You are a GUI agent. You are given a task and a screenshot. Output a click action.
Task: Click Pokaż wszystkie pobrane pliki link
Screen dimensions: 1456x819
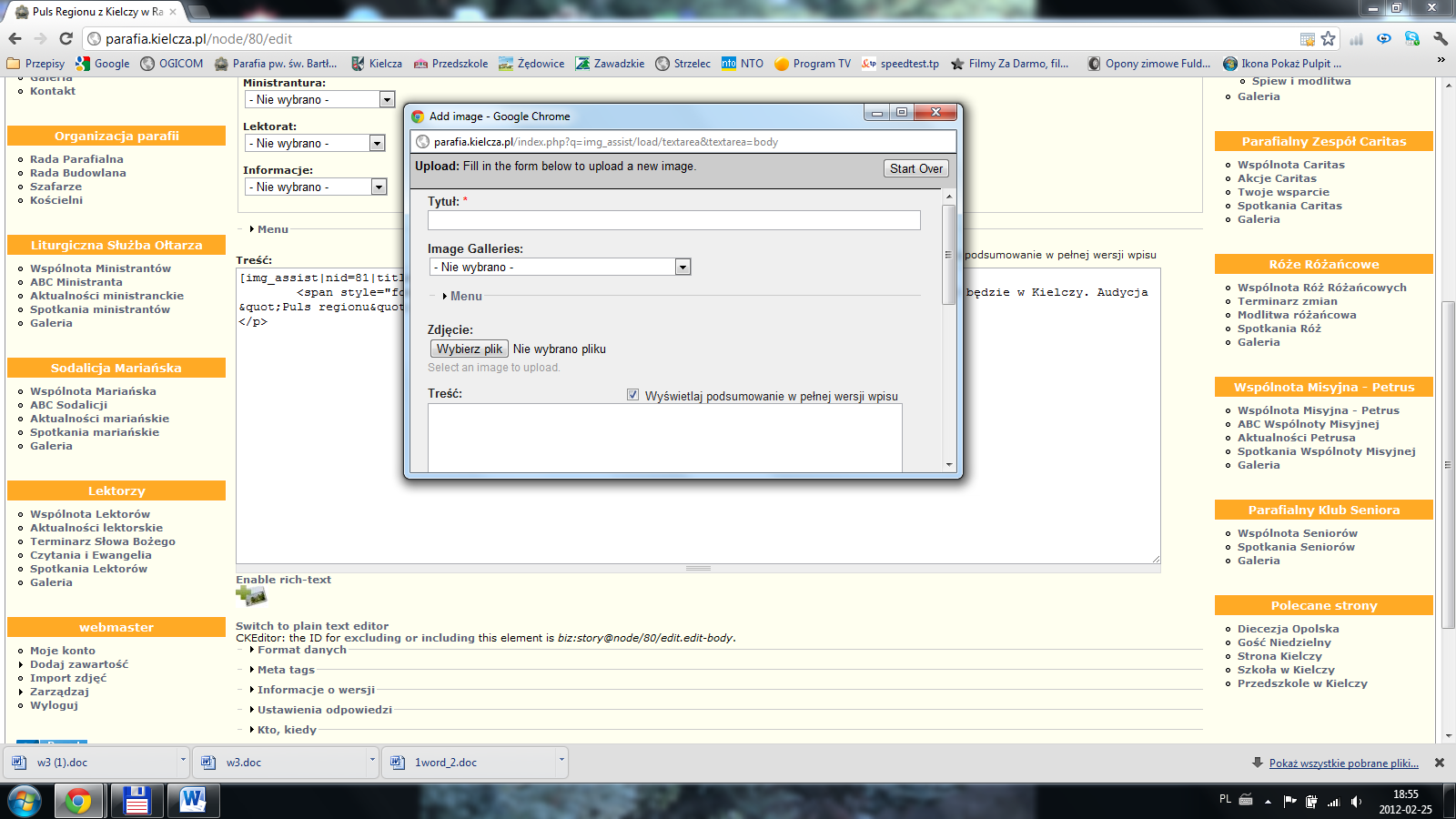coord(1344,763)
